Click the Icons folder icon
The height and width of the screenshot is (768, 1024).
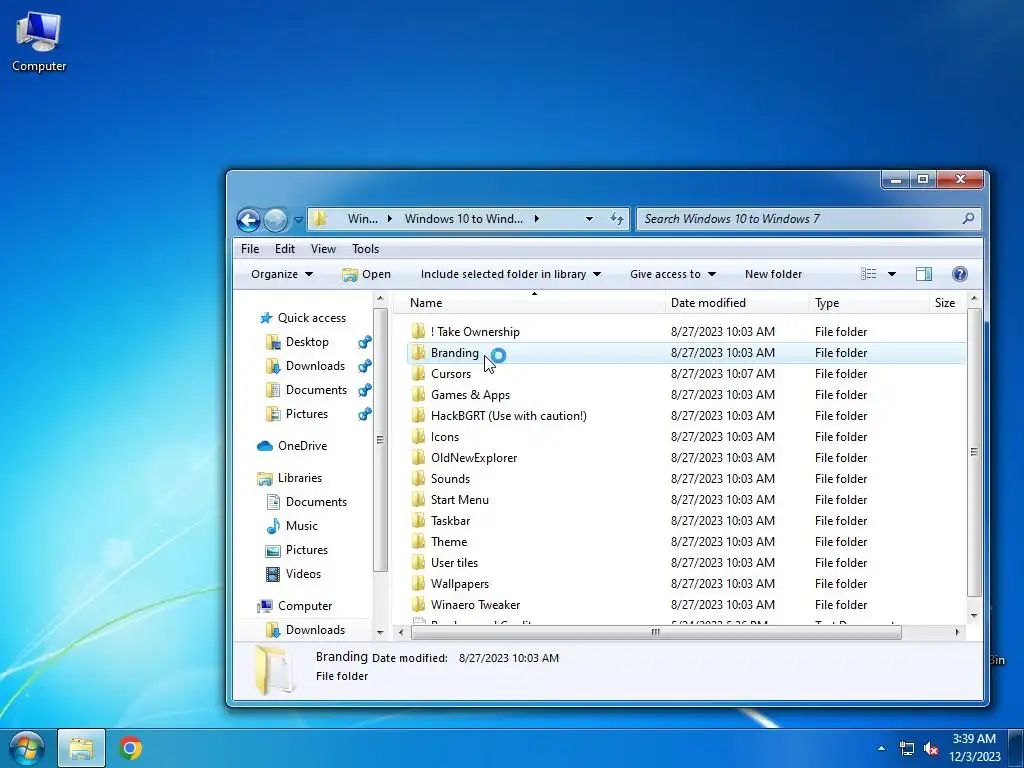(x=419, y=437)
